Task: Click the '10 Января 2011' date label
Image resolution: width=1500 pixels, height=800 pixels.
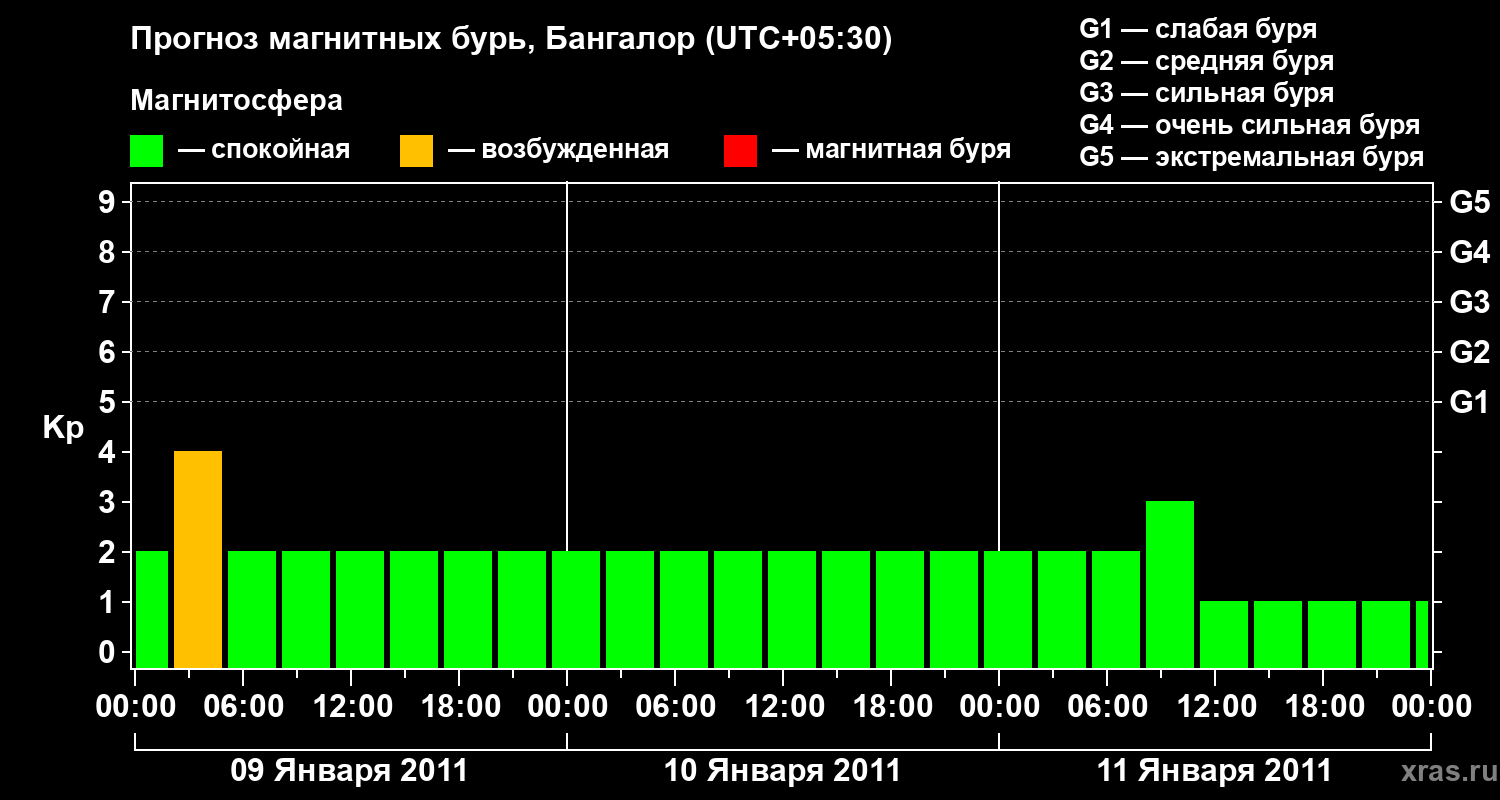Action: [x=783, y=771]
